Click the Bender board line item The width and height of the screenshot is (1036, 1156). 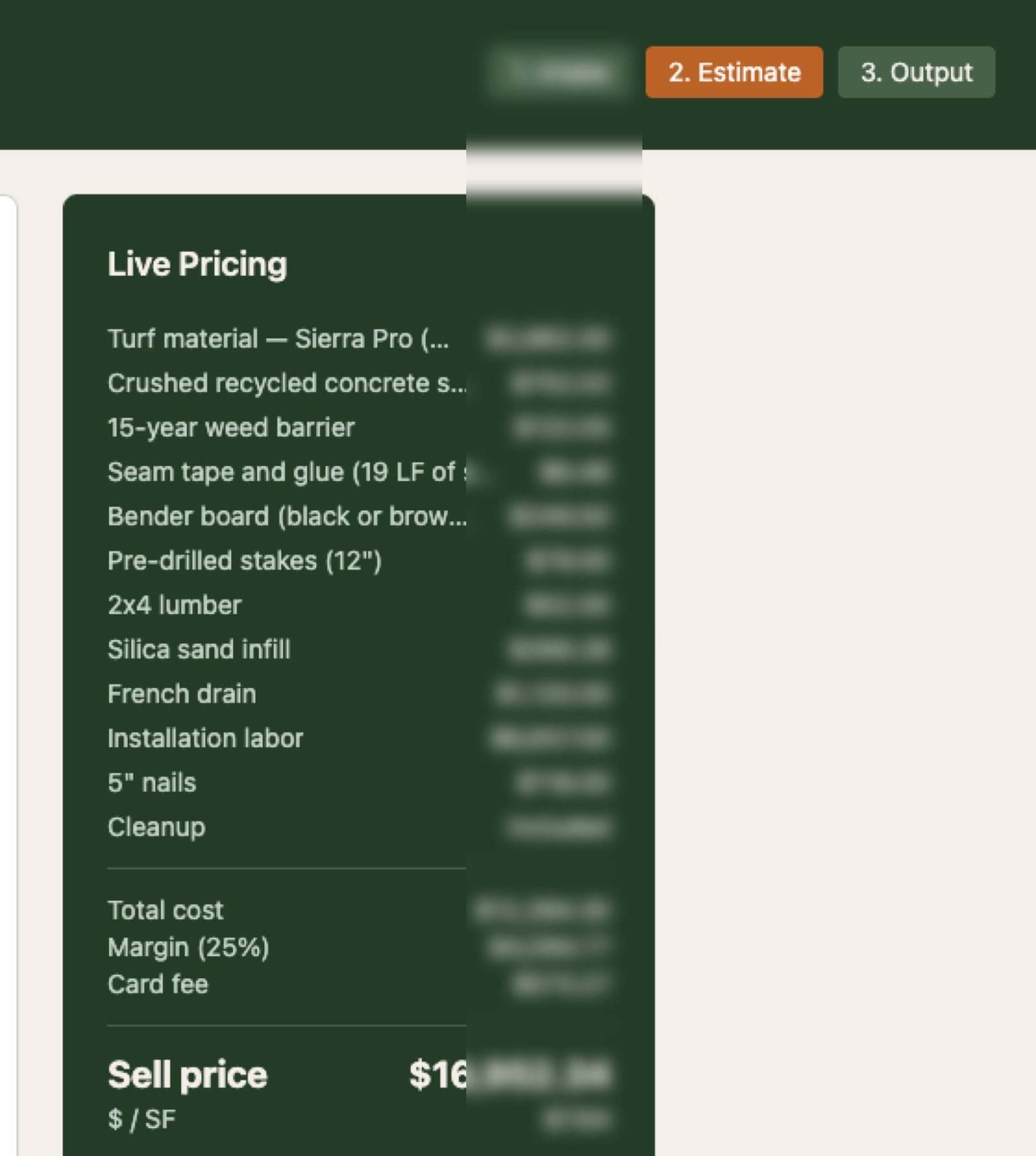click(289, 516)
